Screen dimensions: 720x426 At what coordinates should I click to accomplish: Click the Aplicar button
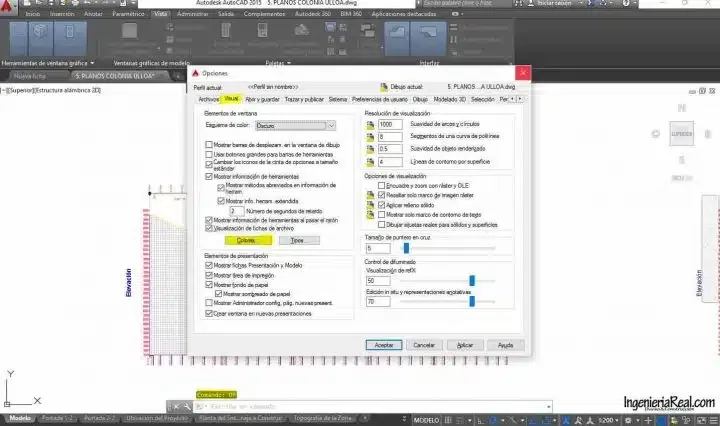(465, 345)
